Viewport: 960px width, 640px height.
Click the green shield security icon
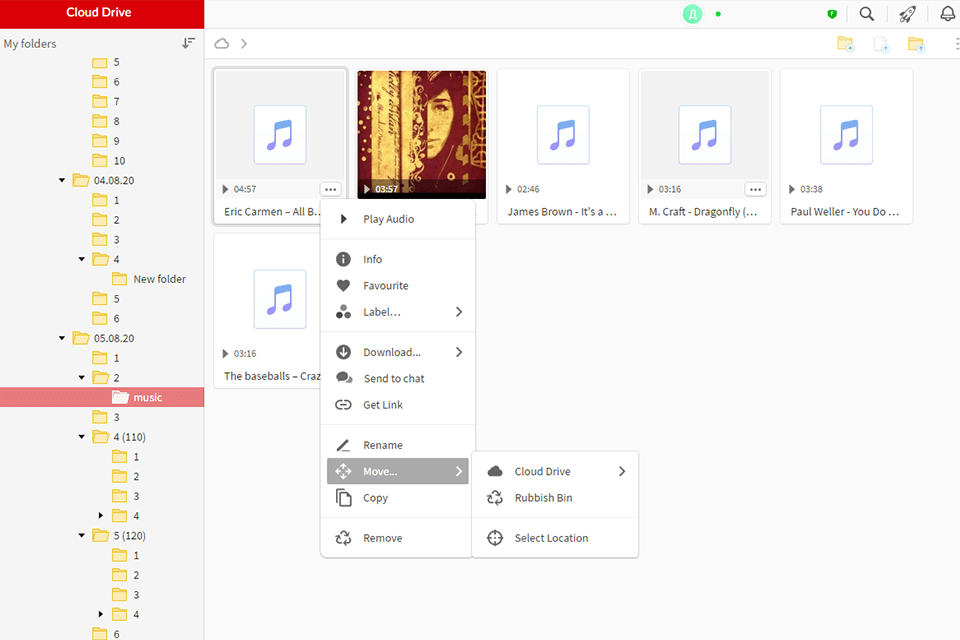click(832, 14)
